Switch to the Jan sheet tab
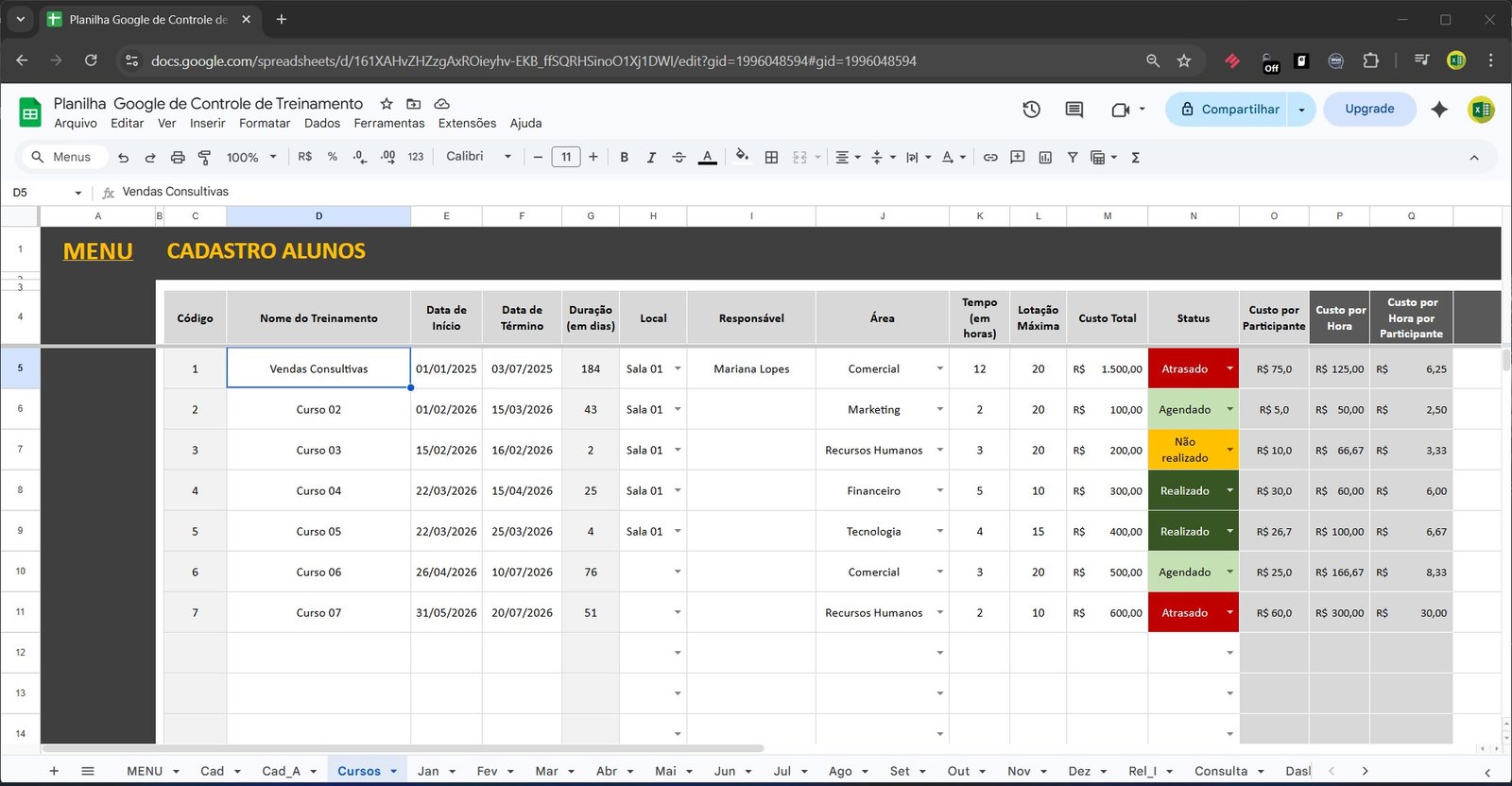 point(428,771)
